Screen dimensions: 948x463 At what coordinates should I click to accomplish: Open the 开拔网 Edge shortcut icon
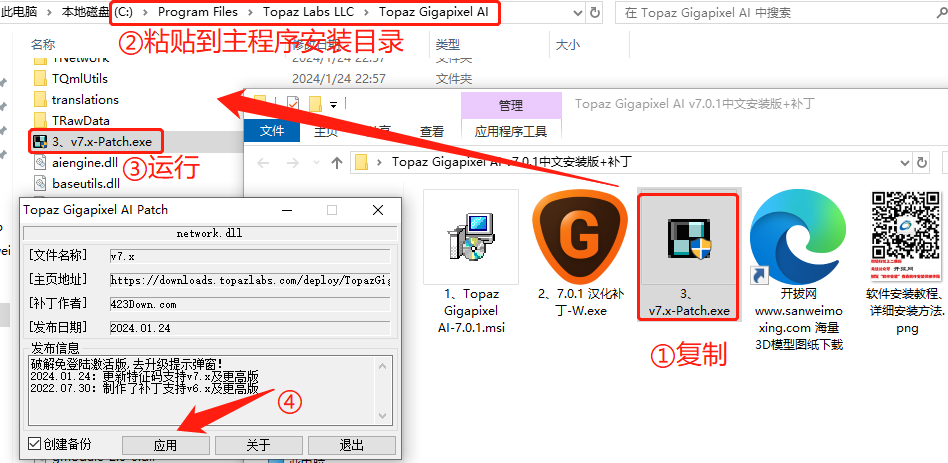(797, 236)
